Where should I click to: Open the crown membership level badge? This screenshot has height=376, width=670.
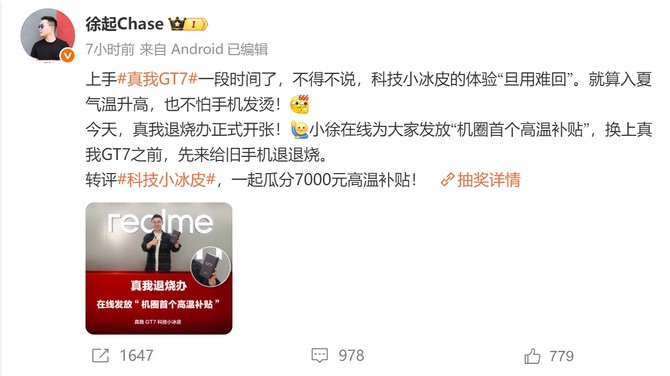click(x=188, y=24)
